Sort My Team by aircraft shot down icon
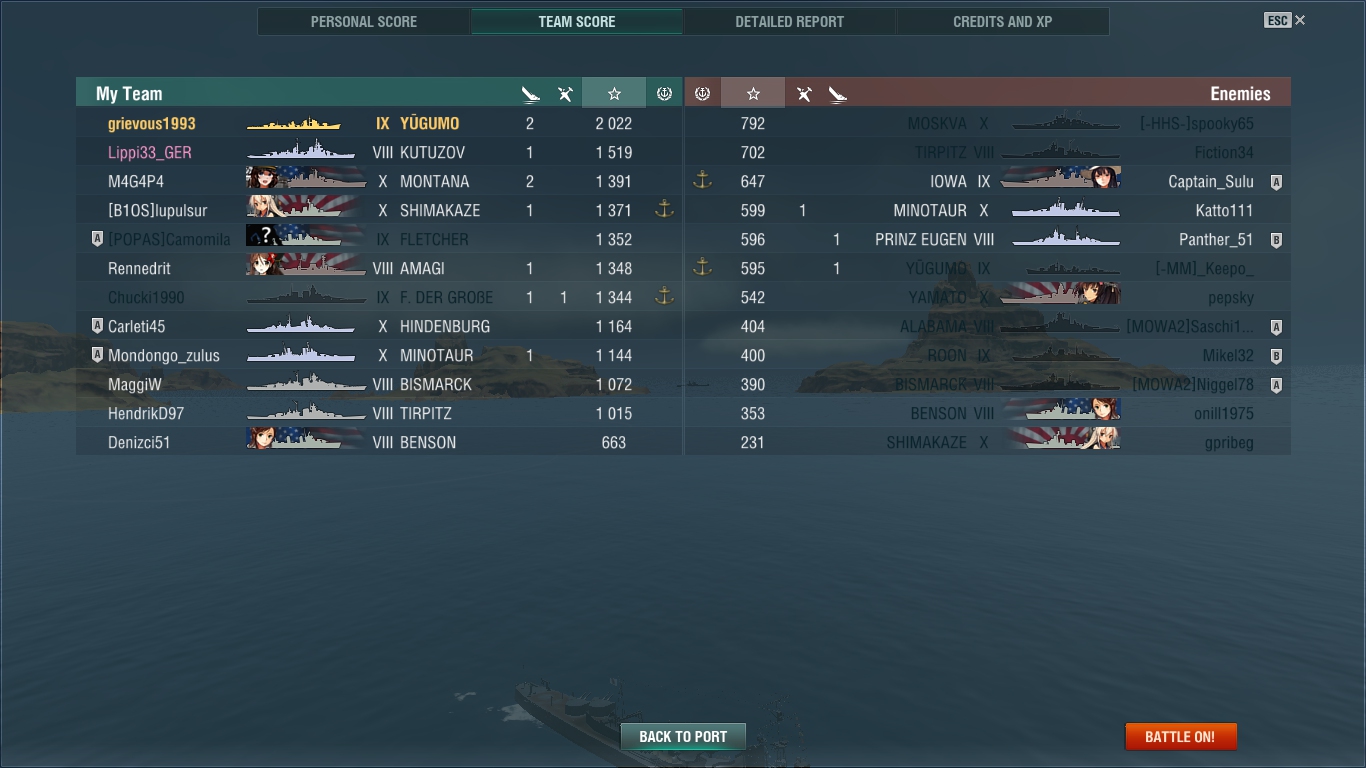 click(565, 94)
